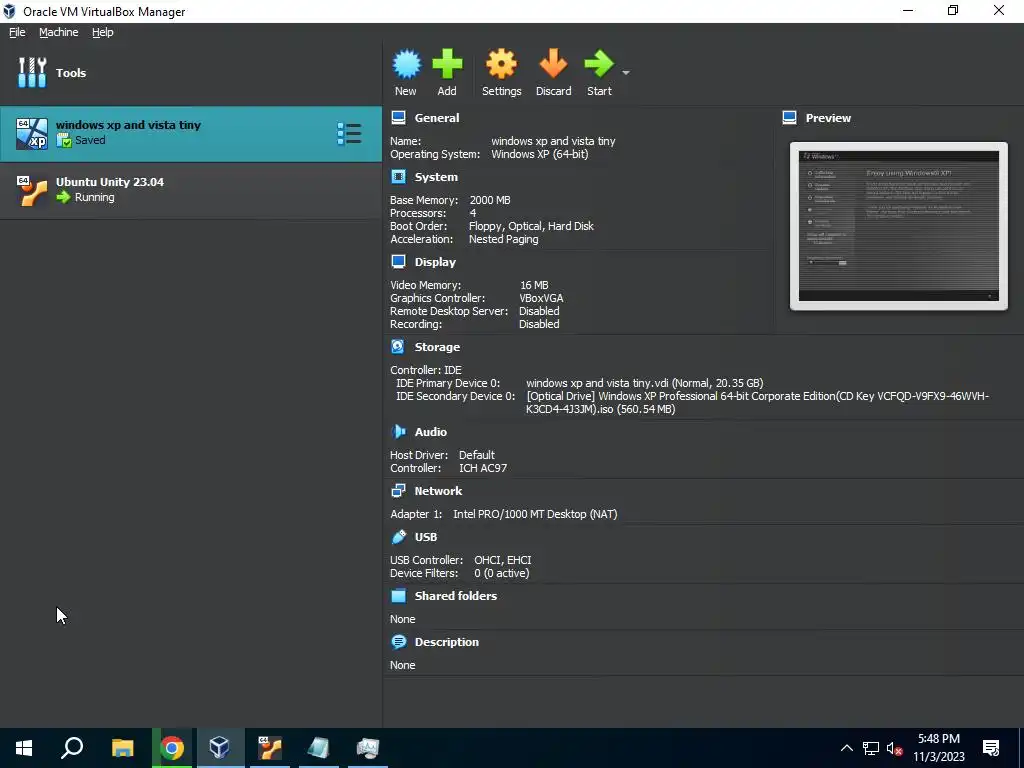Click the Display section monitor icon
1024x768 pixels.
click(x=398, y=261)
